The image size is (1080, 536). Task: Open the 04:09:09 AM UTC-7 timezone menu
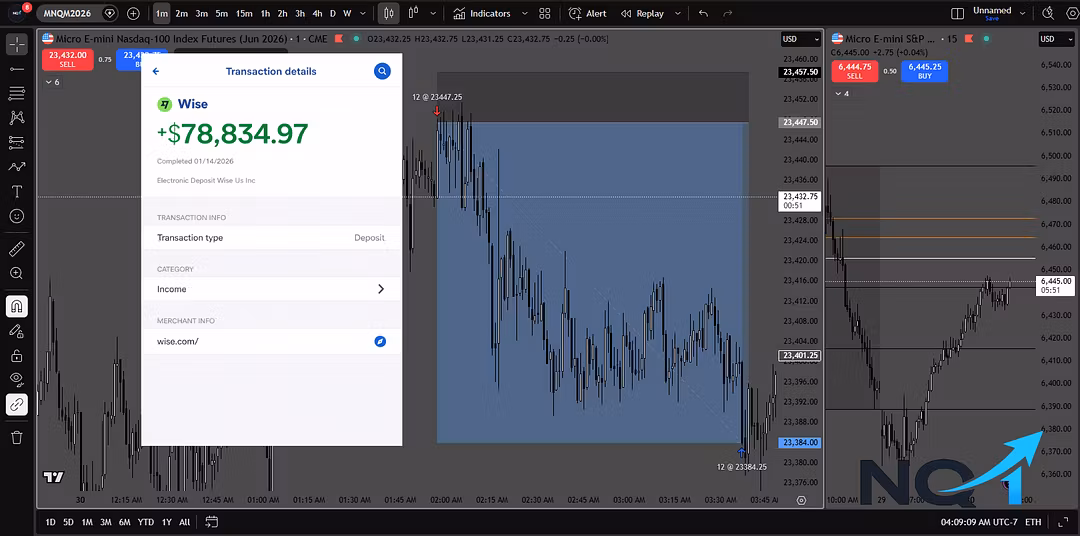tap(977, 522)
